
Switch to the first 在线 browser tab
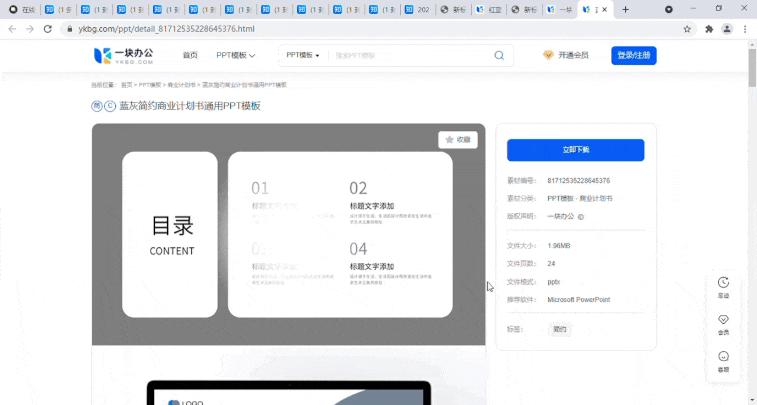click(x=22, y=9)
